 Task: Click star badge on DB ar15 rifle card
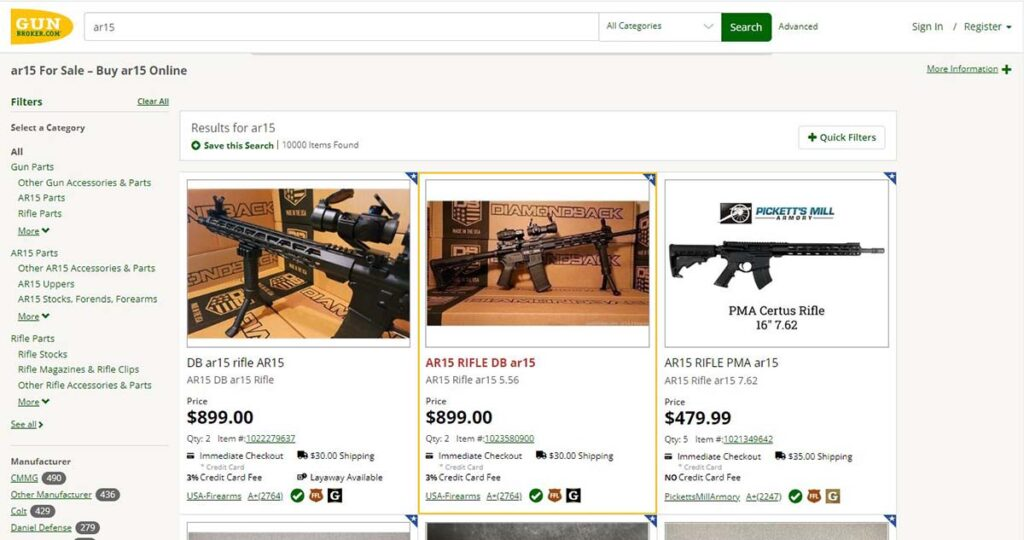412,176
